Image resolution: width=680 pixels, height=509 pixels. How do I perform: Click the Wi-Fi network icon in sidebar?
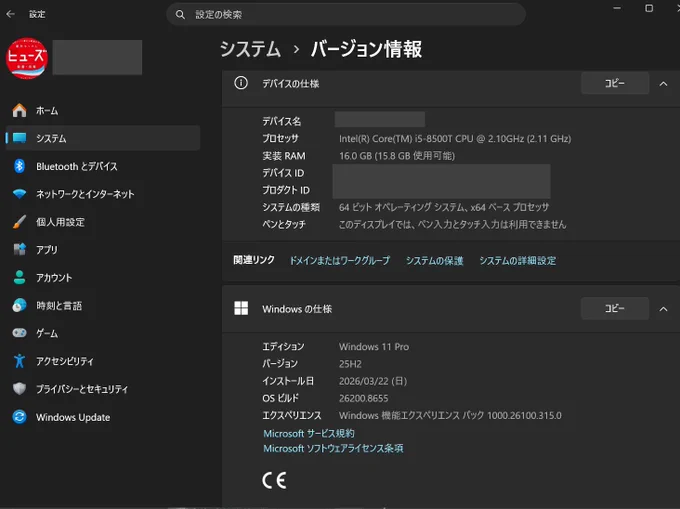pyautogui.click(x=20, y=193)
